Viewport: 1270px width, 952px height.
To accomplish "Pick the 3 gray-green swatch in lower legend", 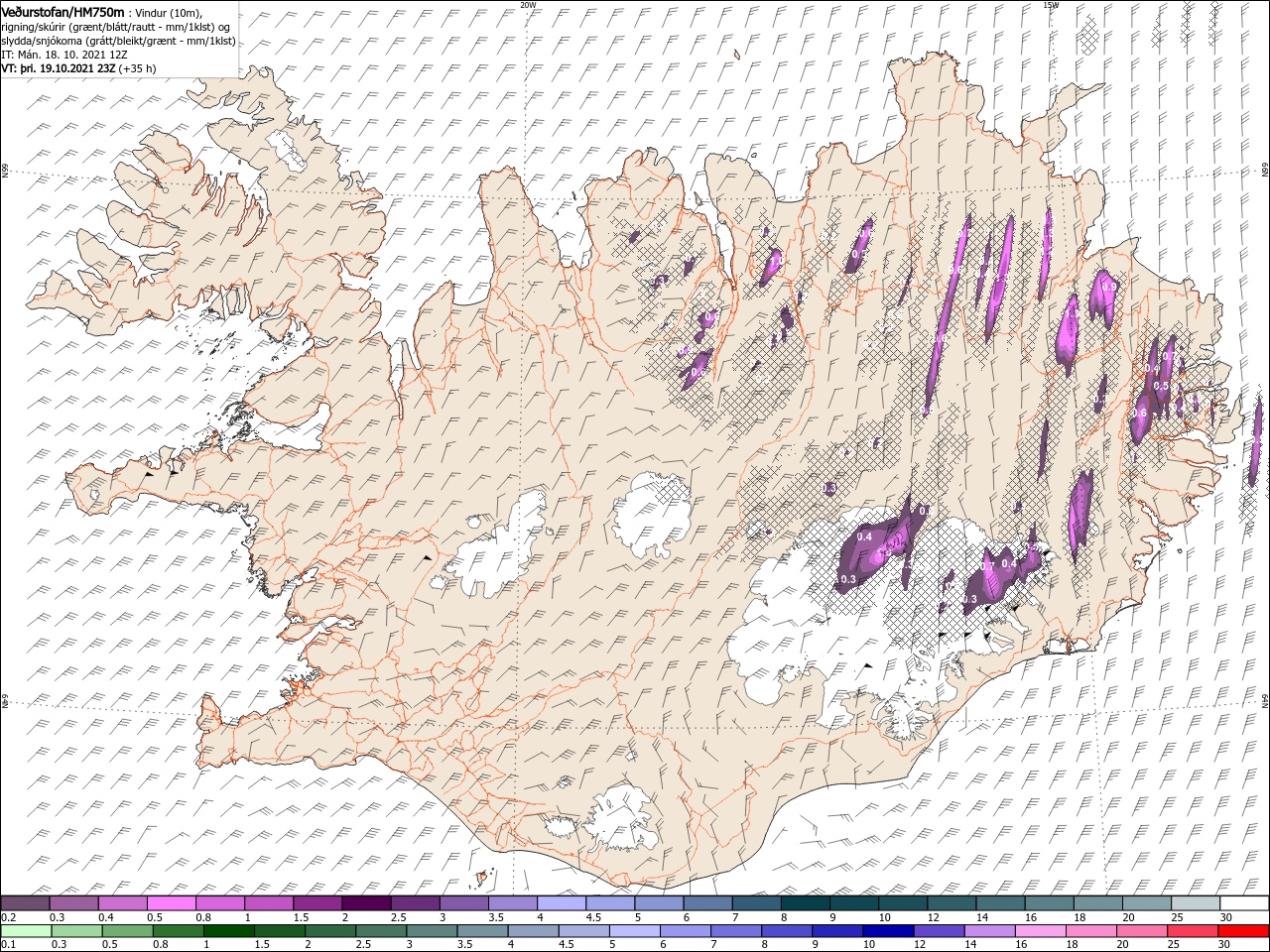I will tap(433, 931).
